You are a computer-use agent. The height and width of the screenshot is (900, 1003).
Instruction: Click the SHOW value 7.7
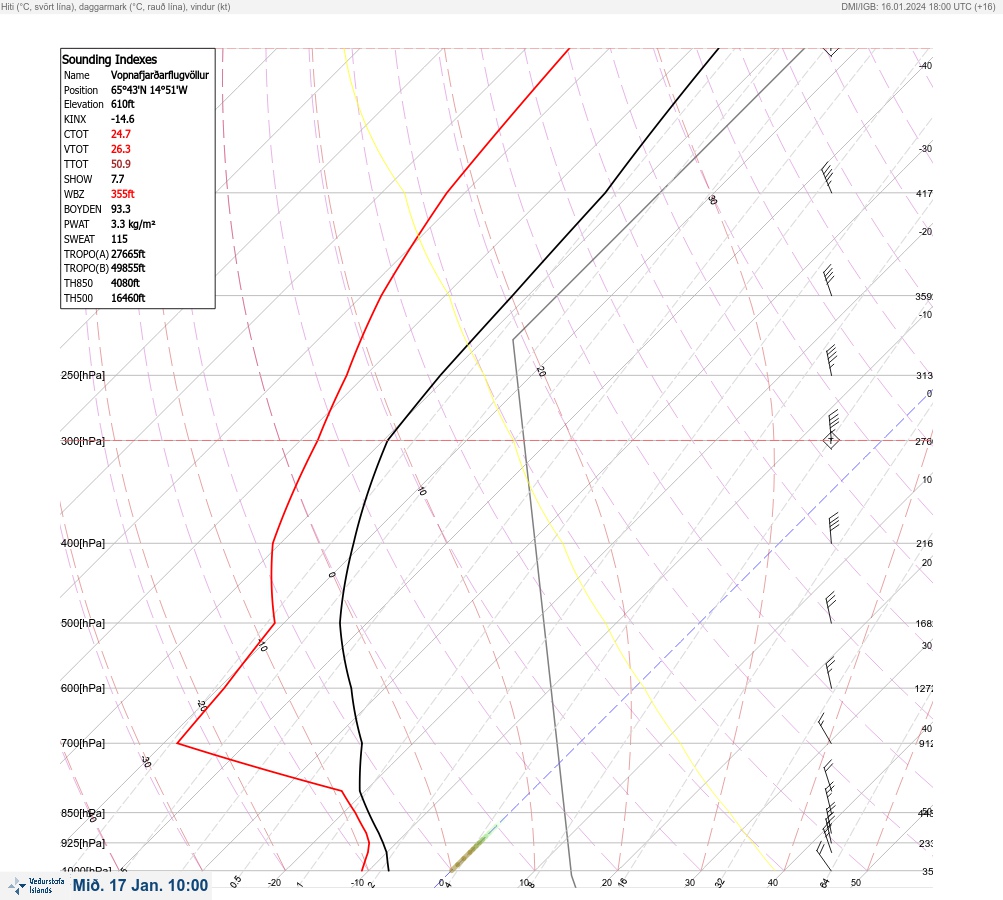tap(118, 179)
